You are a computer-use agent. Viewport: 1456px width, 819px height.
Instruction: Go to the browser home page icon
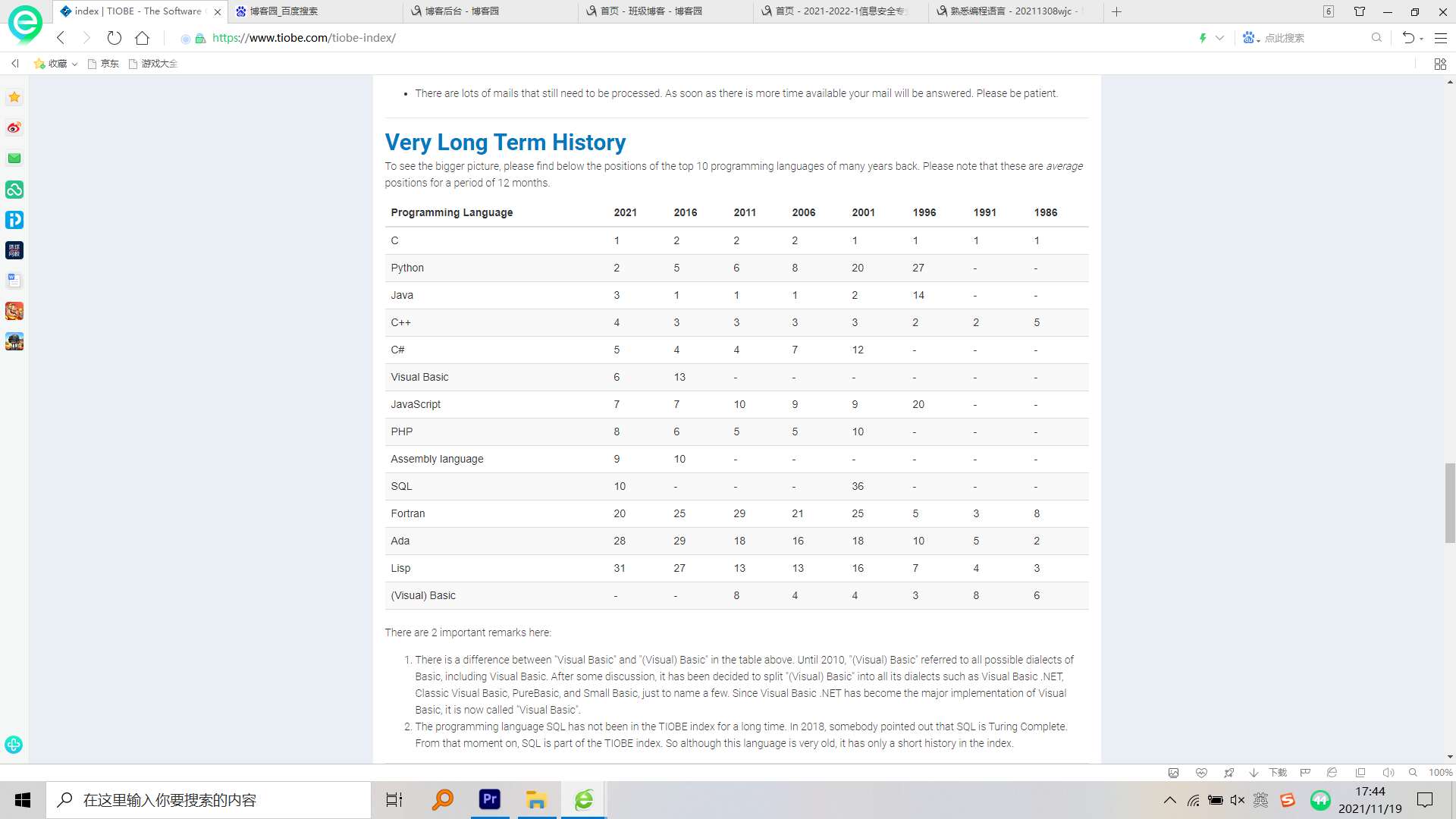click(x=143, y=38)
